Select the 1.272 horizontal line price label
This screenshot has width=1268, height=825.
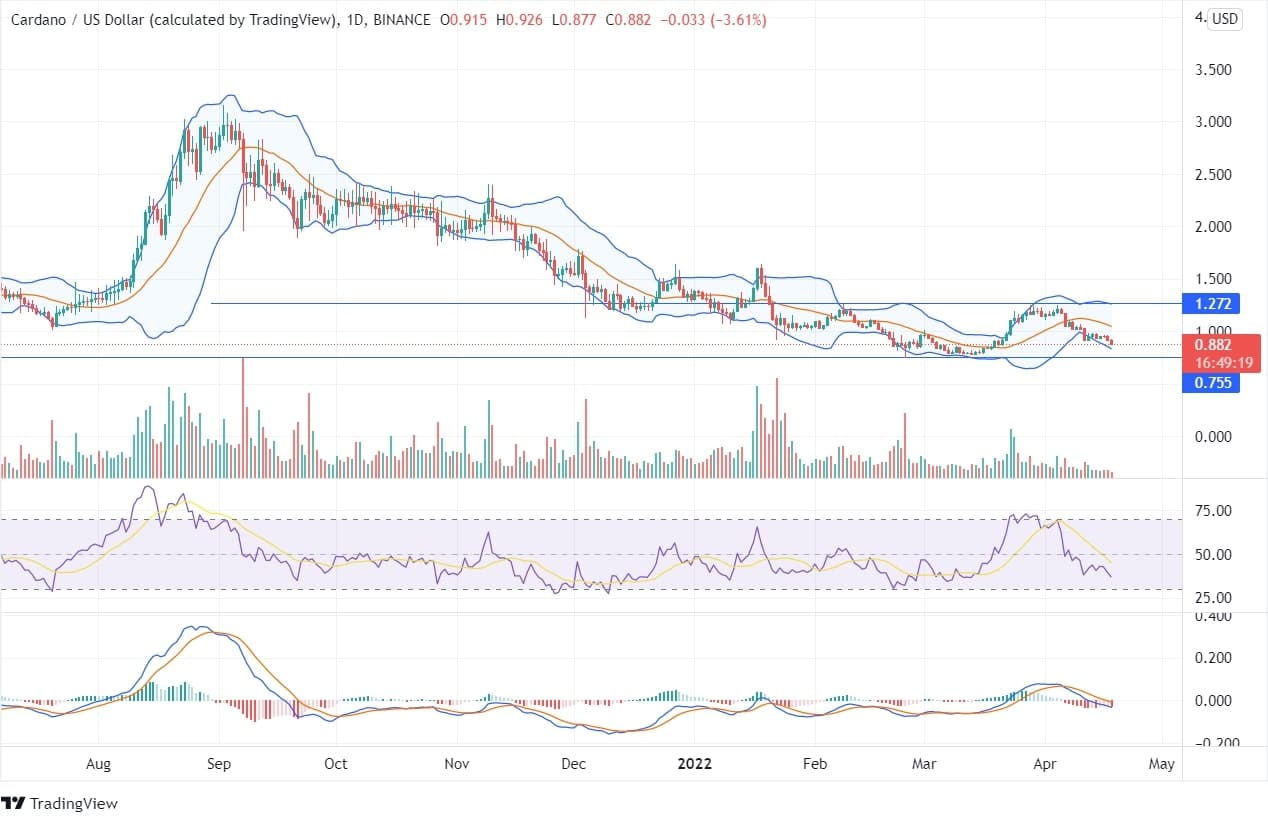point(1211,304)
